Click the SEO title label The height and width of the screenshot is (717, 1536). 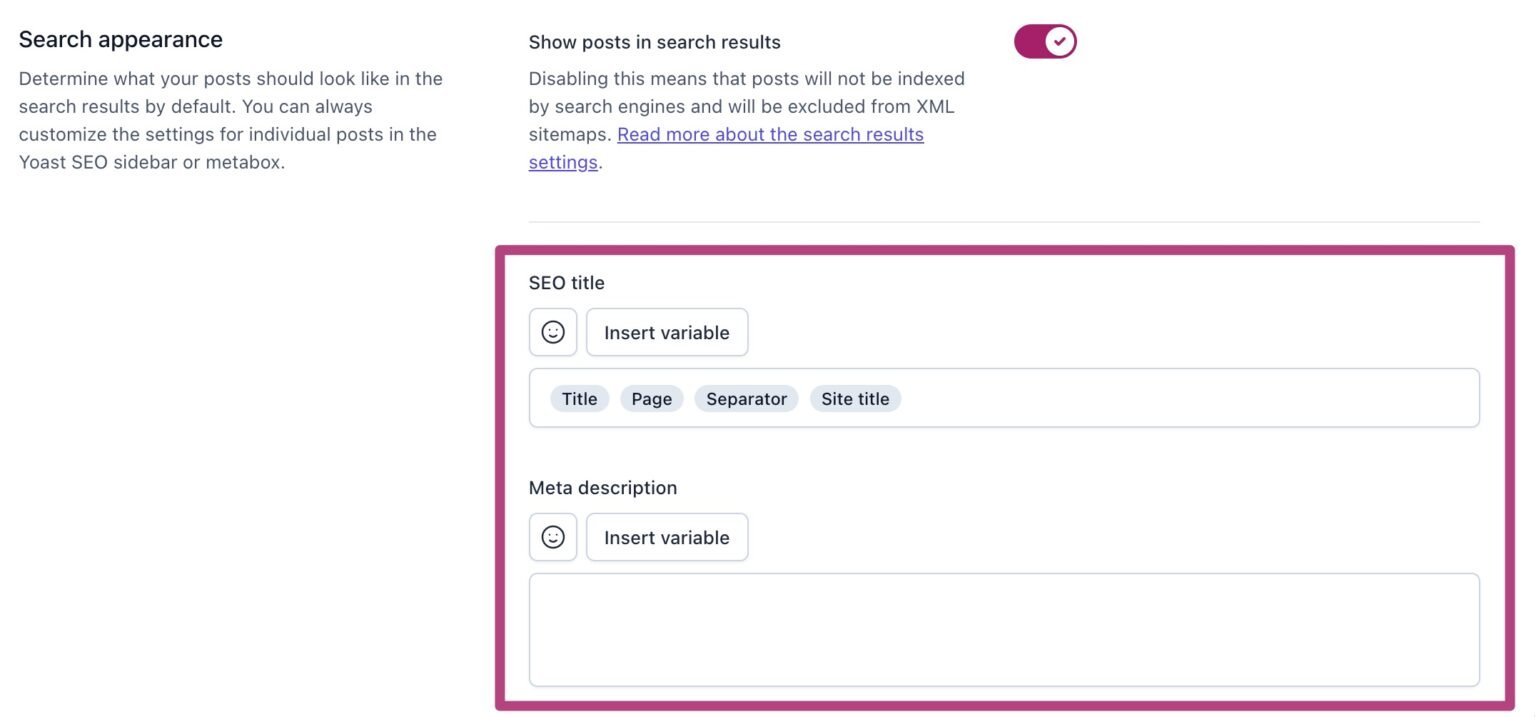(x=567, y=282)
